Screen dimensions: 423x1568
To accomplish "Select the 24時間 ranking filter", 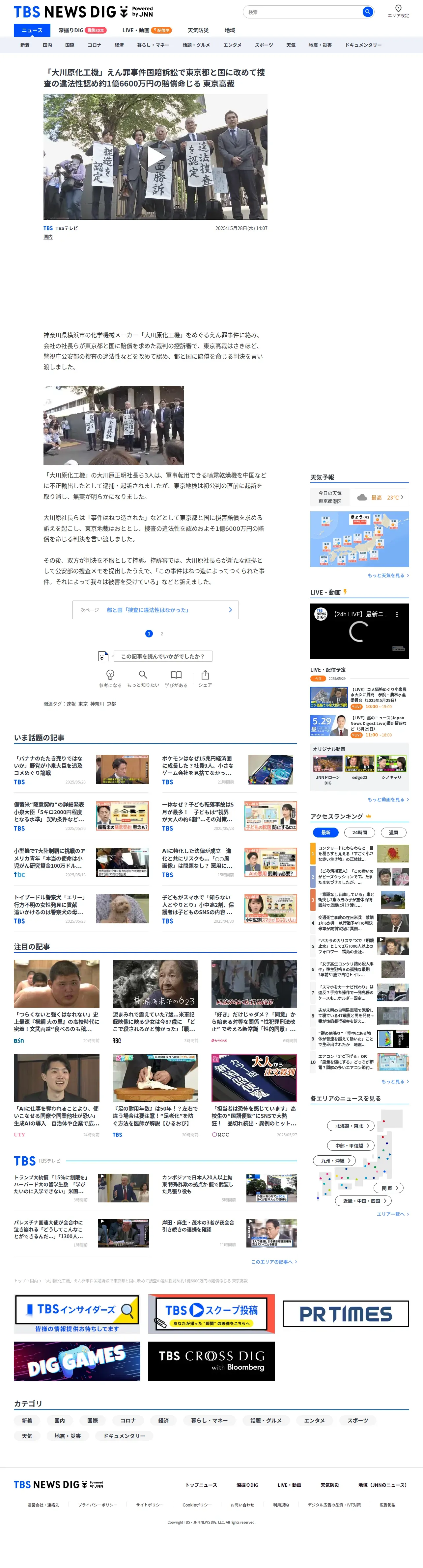I will [360, 832].
